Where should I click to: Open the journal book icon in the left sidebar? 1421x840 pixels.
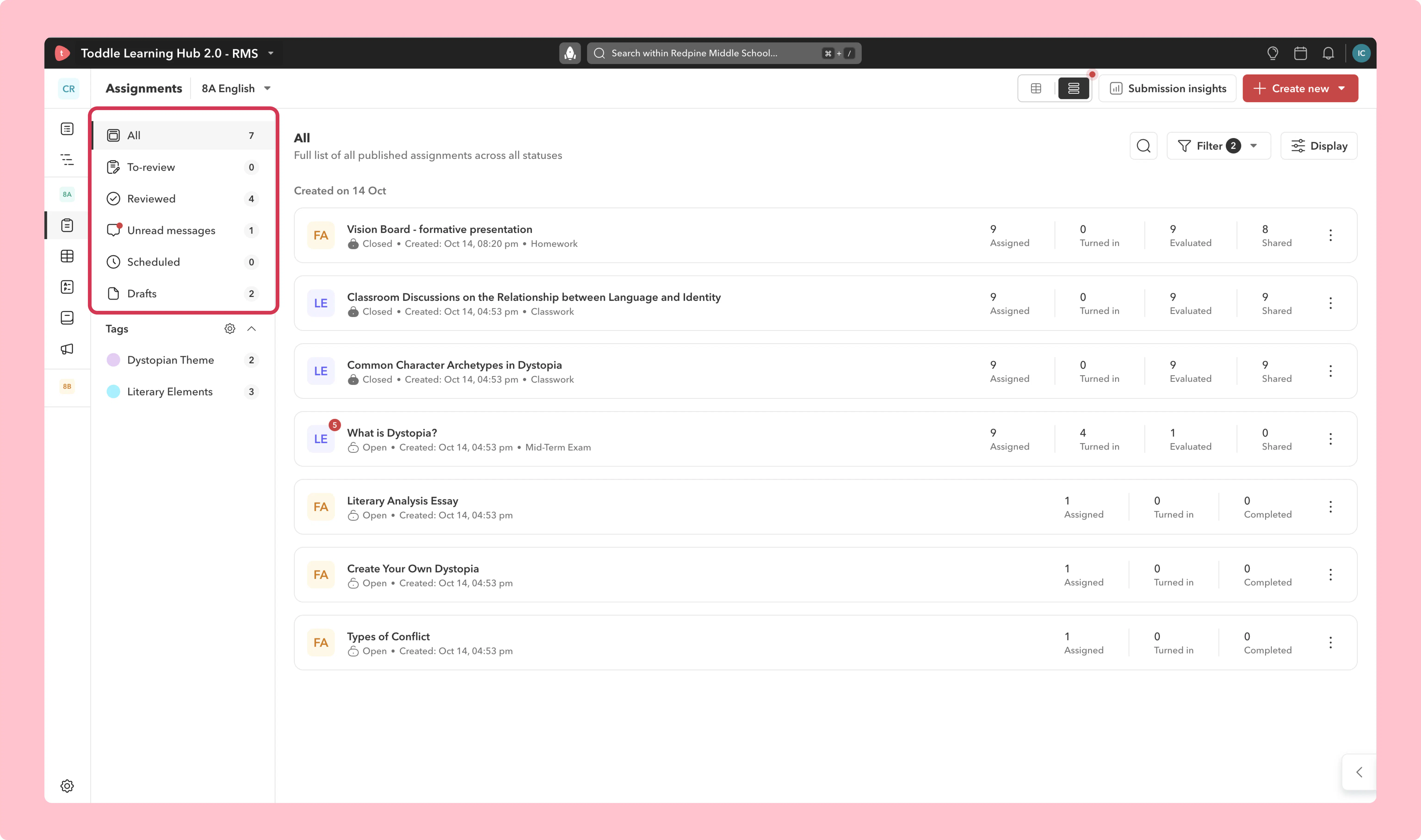point(67,318)
